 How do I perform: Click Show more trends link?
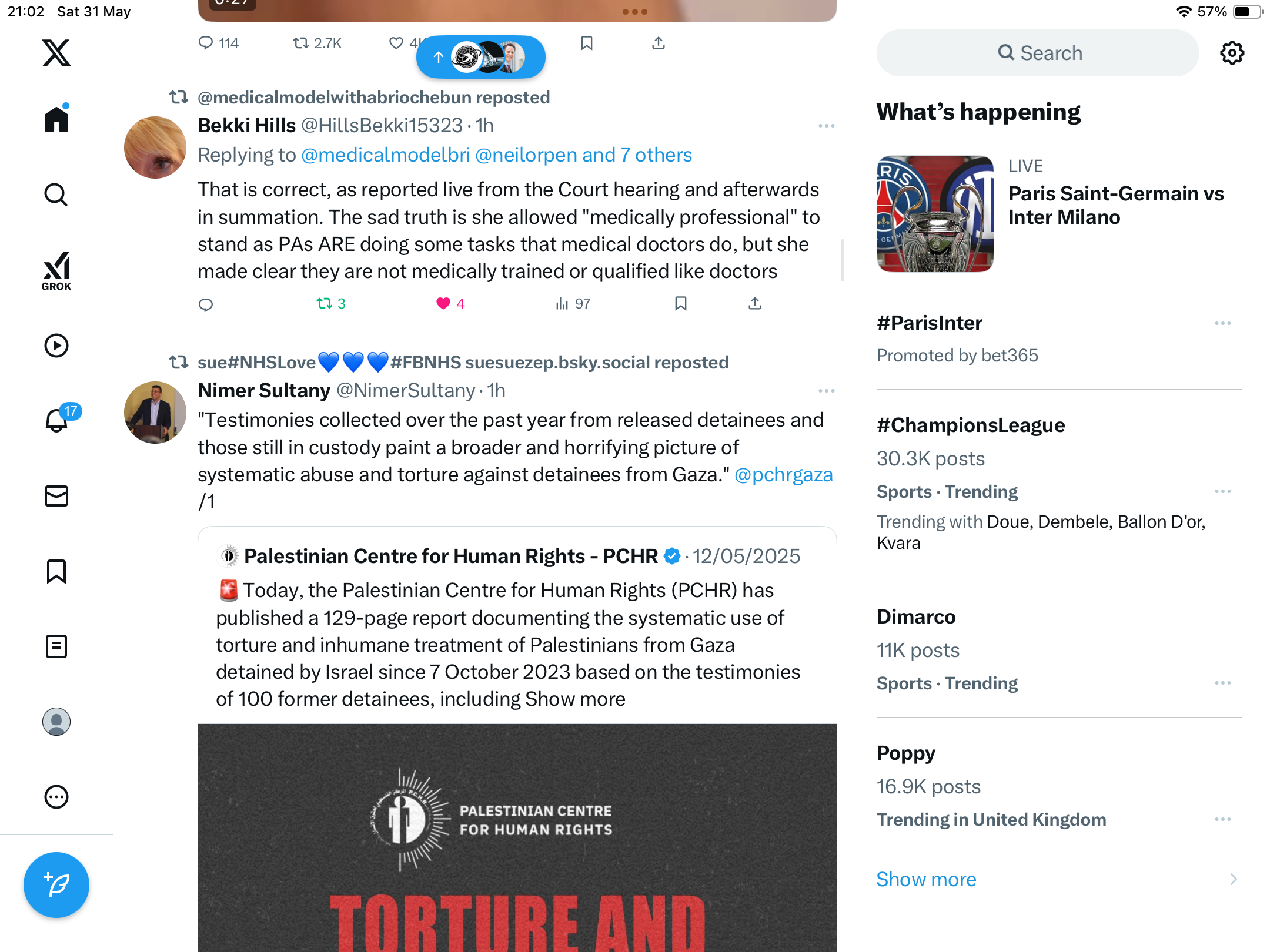926,879
